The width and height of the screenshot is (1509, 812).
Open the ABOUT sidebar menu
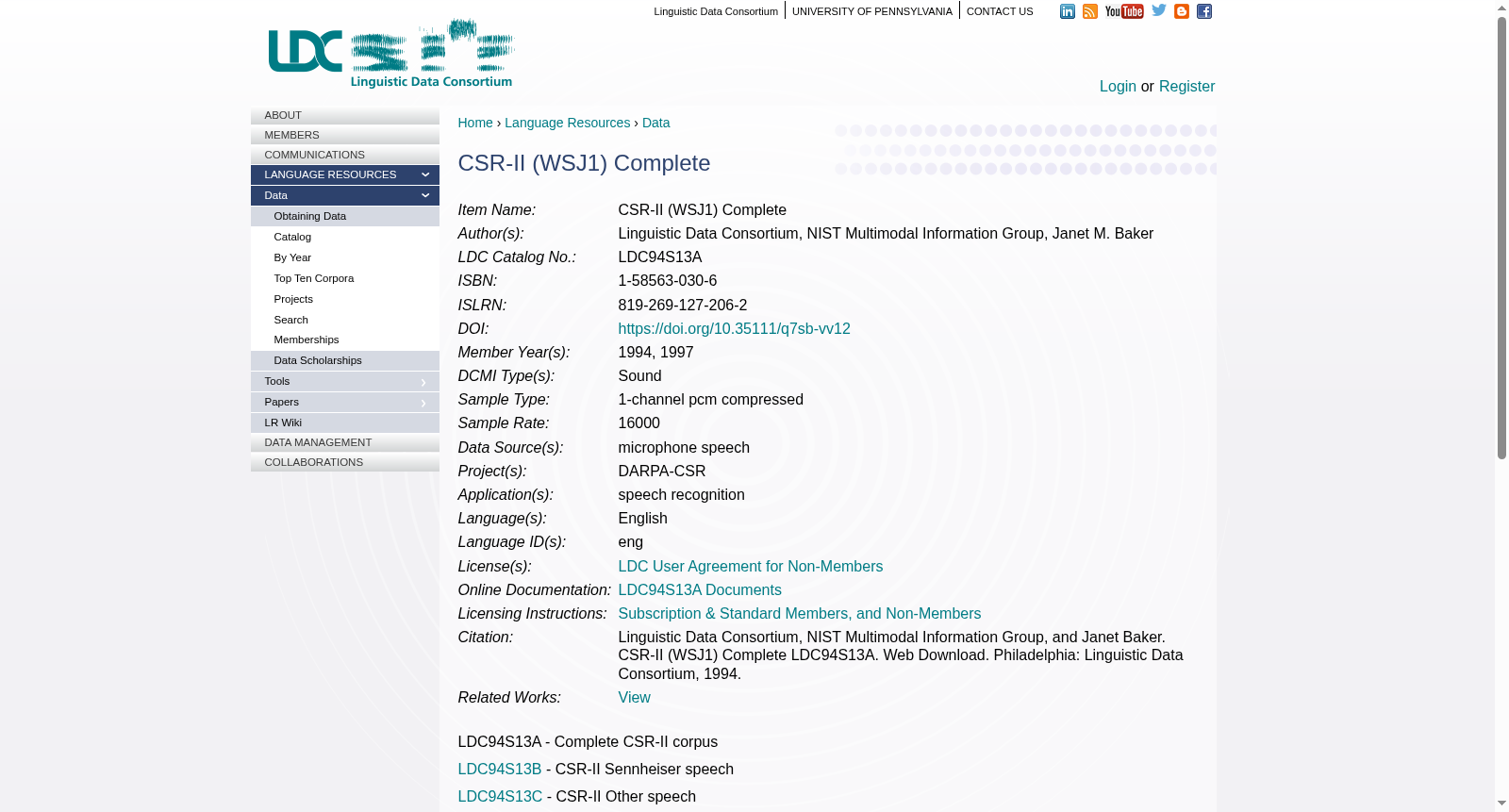[x=345, y=115]
